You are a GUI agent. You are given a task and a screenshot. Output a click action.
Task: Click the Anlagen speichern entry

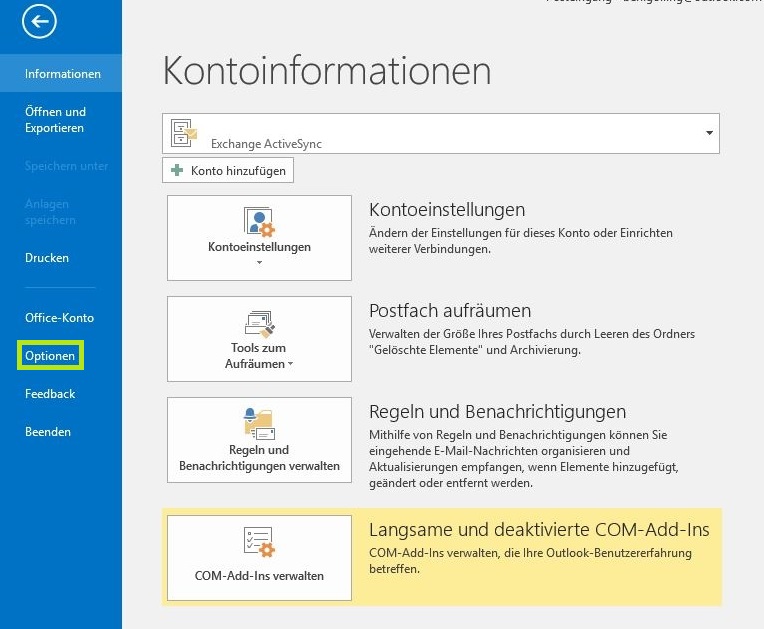(x=50, y=212)
